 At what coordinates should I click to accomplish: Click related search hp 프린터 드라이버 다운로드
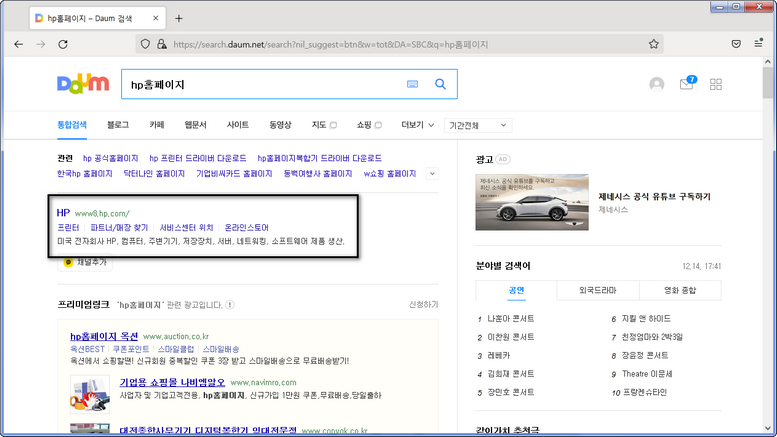click(198, 158)
